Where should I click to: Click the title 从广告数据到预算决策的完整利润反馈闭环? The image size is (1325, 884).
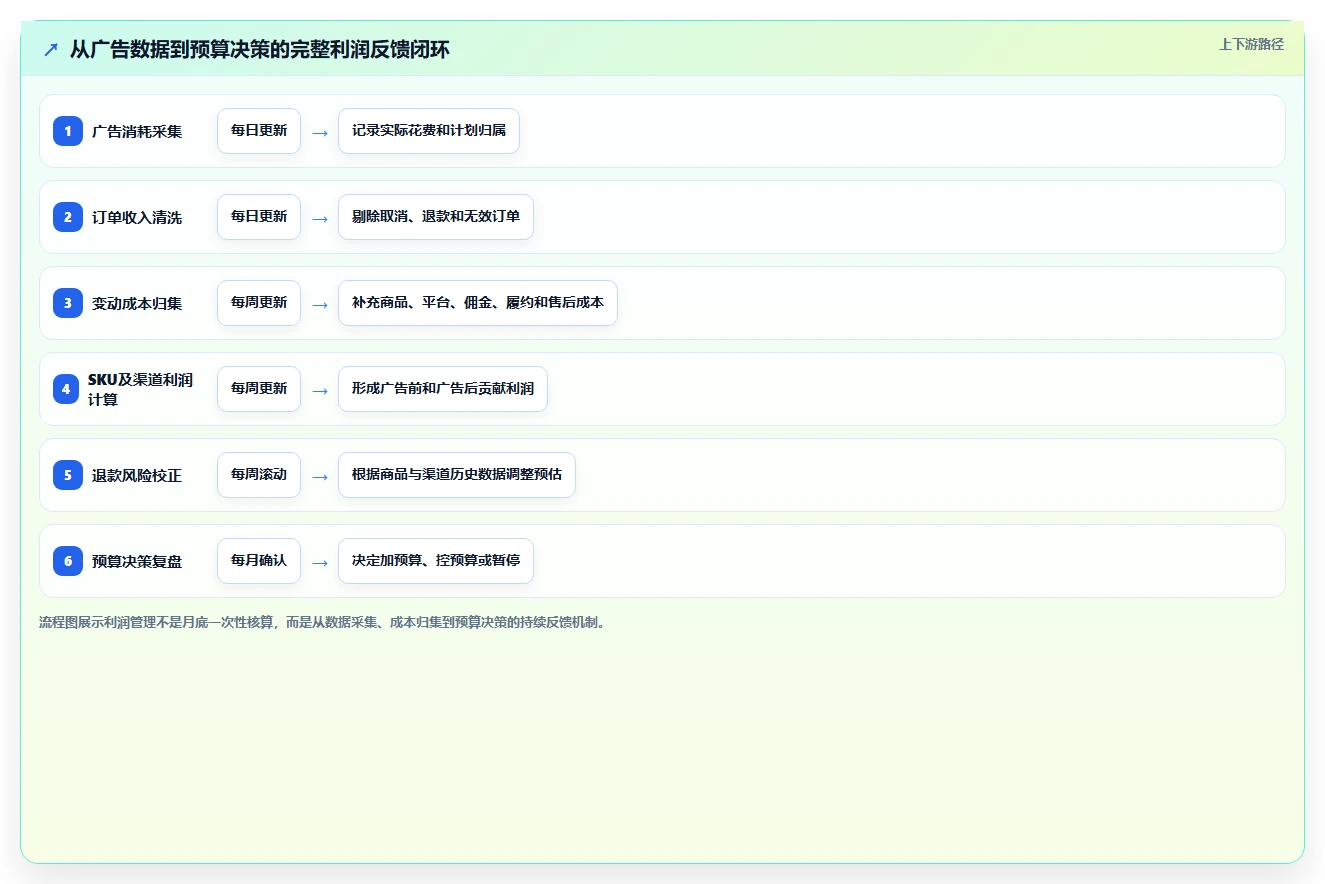pos(260,50)
